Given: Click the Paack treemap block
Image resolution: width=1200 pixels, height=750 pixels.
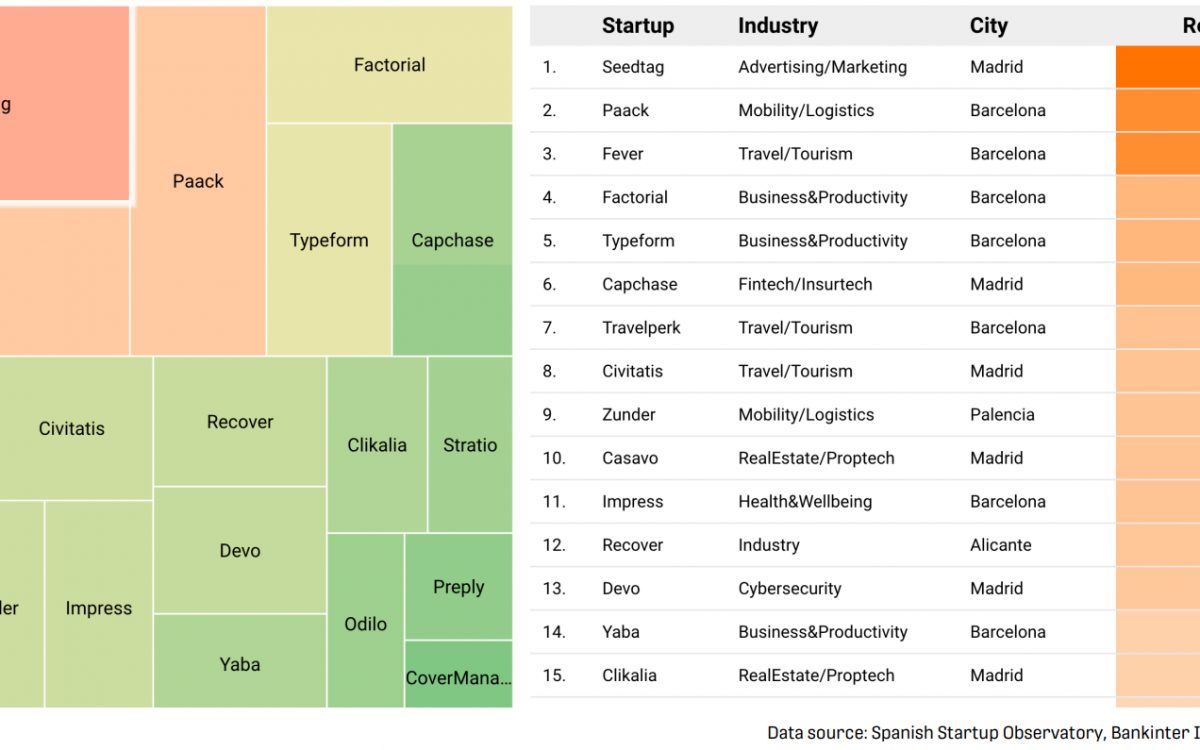Looking at the screenshot, I should click(x=198, y=181).
